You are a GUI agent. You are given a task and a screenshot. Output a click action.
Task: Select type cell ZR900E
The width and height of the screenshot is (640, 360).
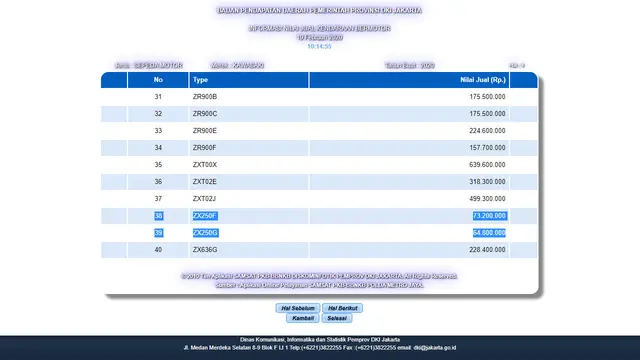(x=205, y=131)
